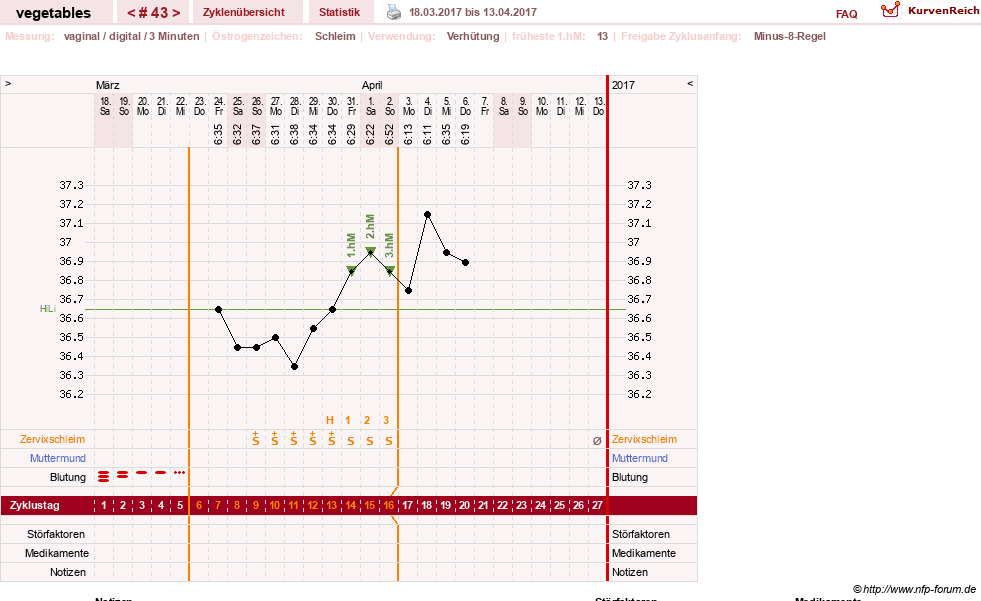The image size is (981, 601).
Task: Click the heavy bleeding symbol on cycle day 1
Action: 104,477
